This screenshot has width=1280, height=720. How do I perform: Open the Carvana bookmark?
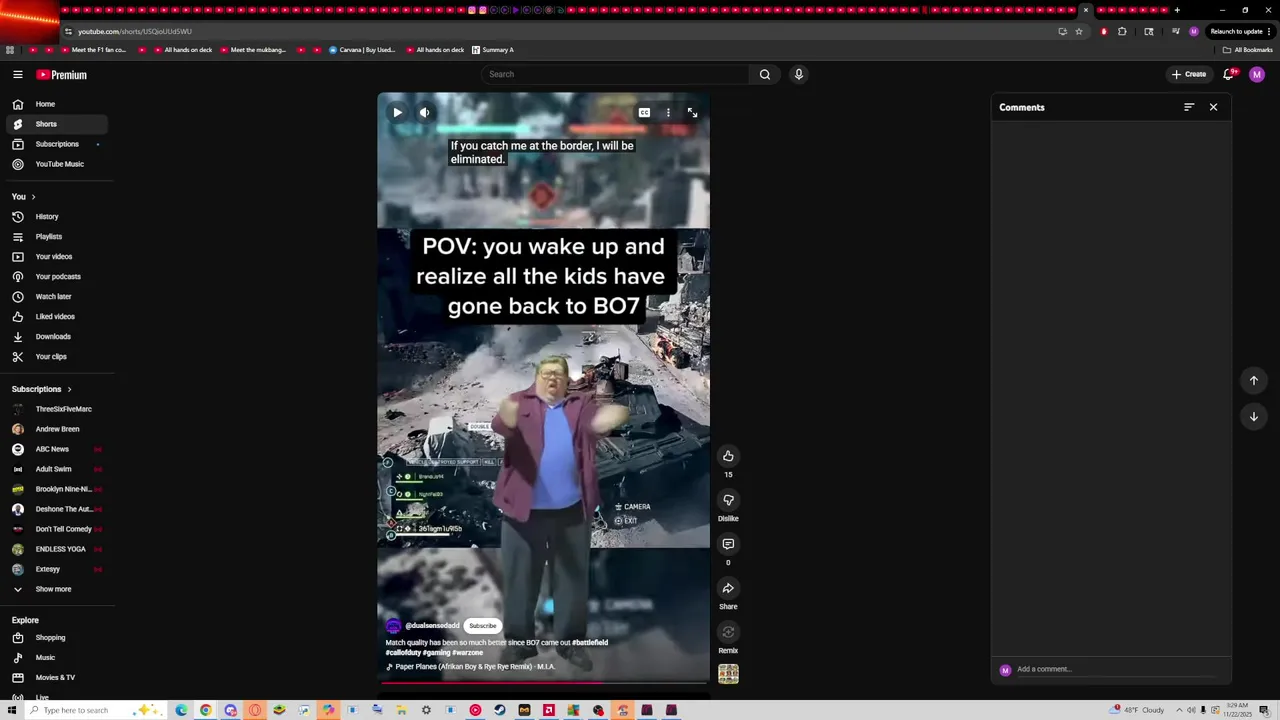362,50
